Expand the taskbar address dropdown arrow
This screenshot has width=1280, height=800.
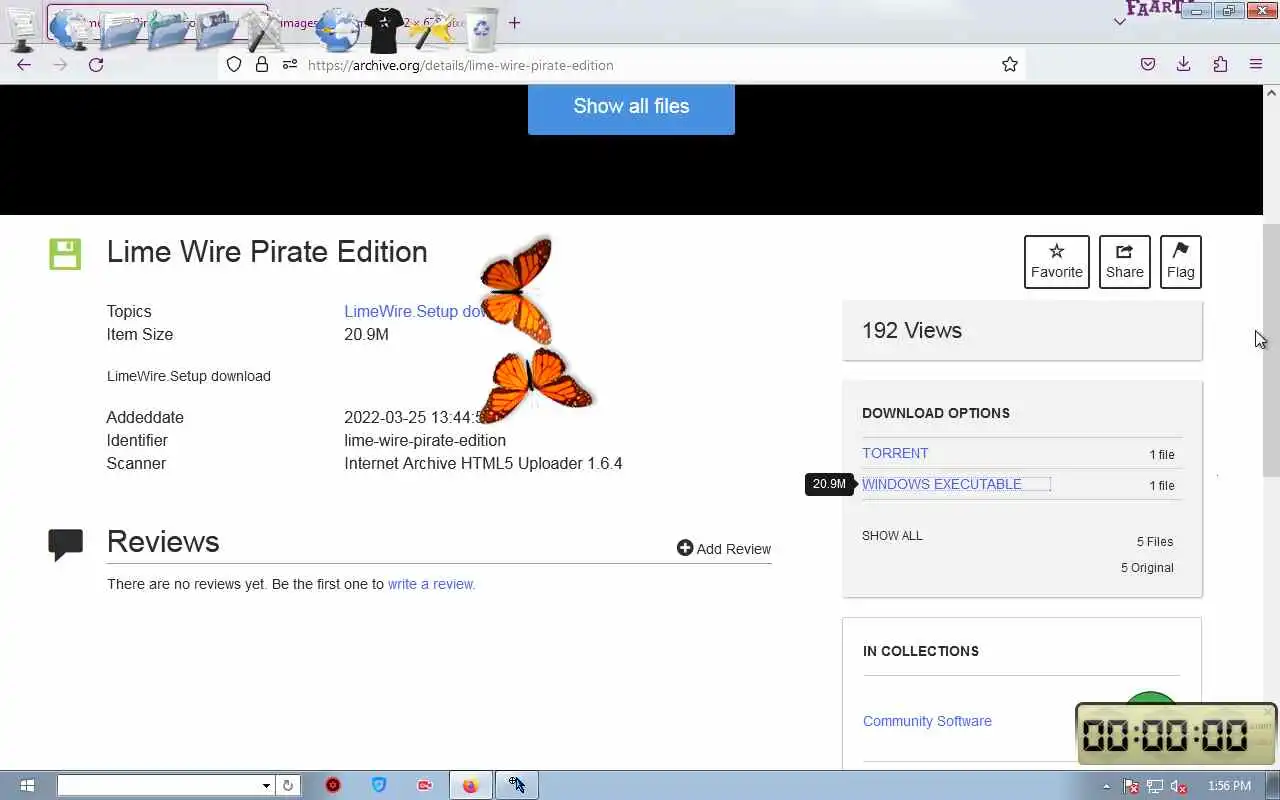[x=266, y=786]
